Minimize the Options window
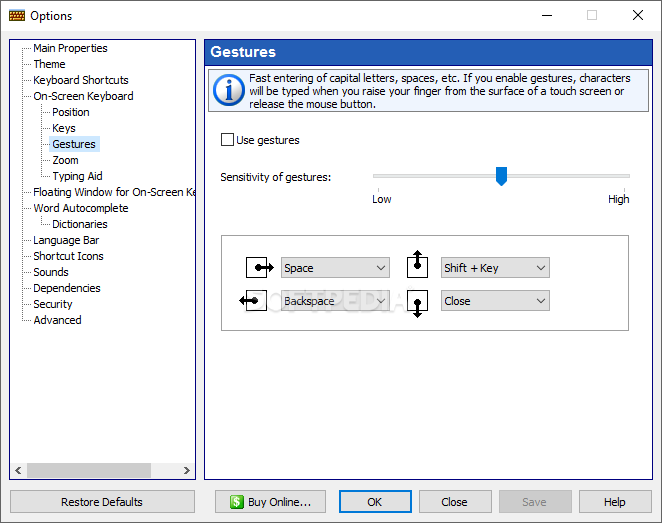This screenshot has width=662, height=523. [547, 15]
